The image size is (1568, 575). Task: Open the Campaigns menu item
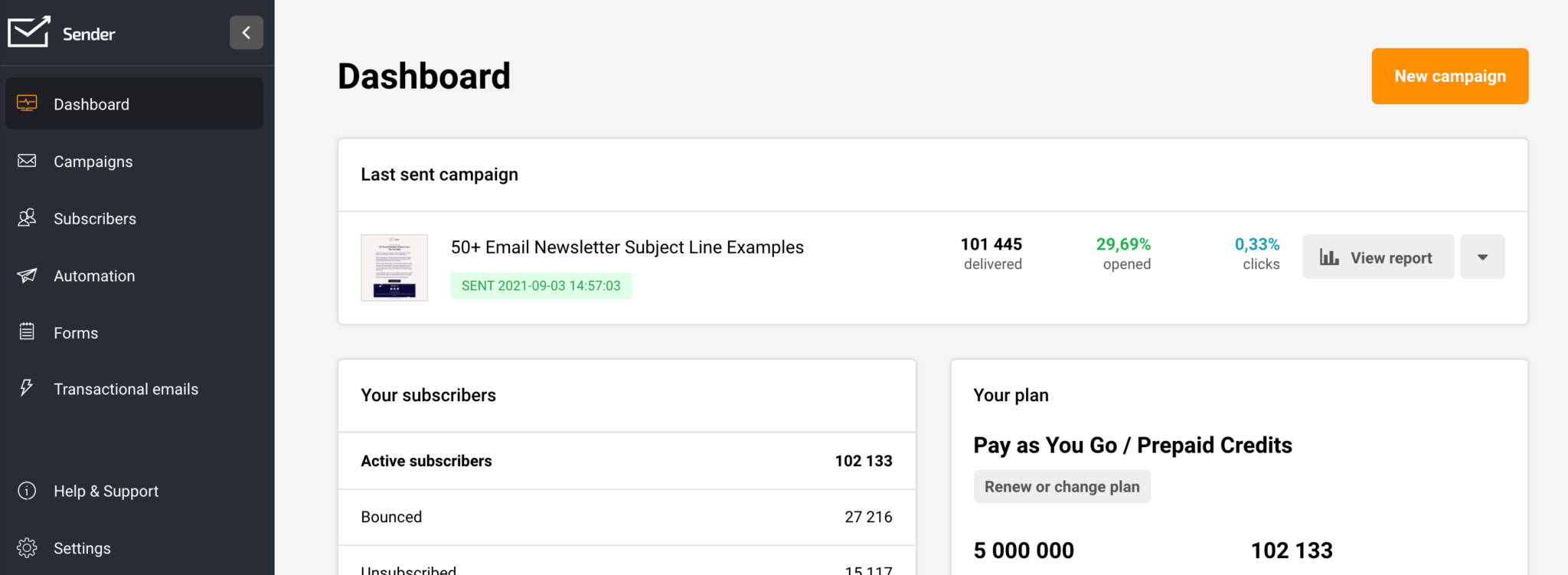[x=93, y=162]
